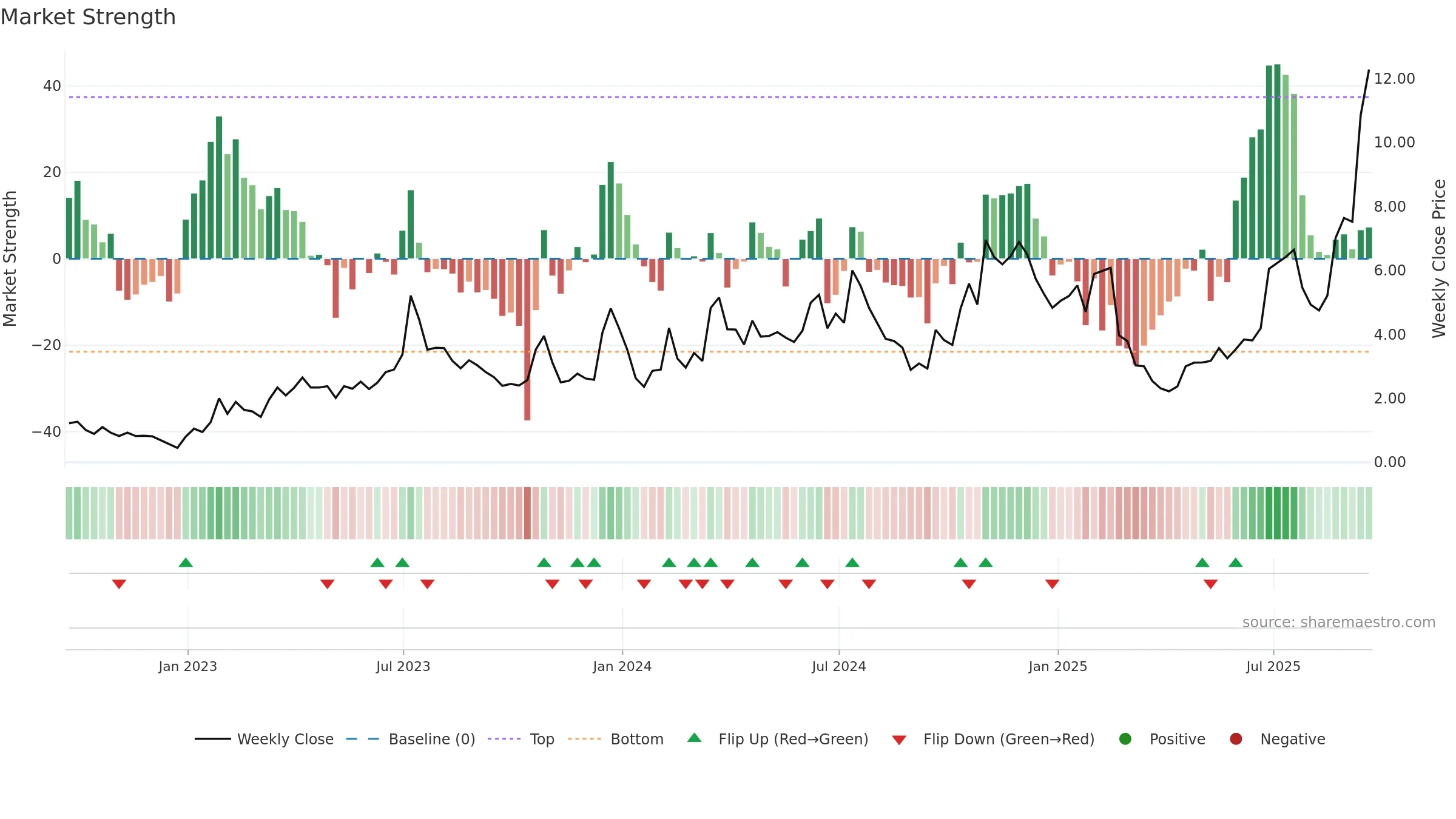Click the first flip down marker before Jan 2023

tap(119, 584)
